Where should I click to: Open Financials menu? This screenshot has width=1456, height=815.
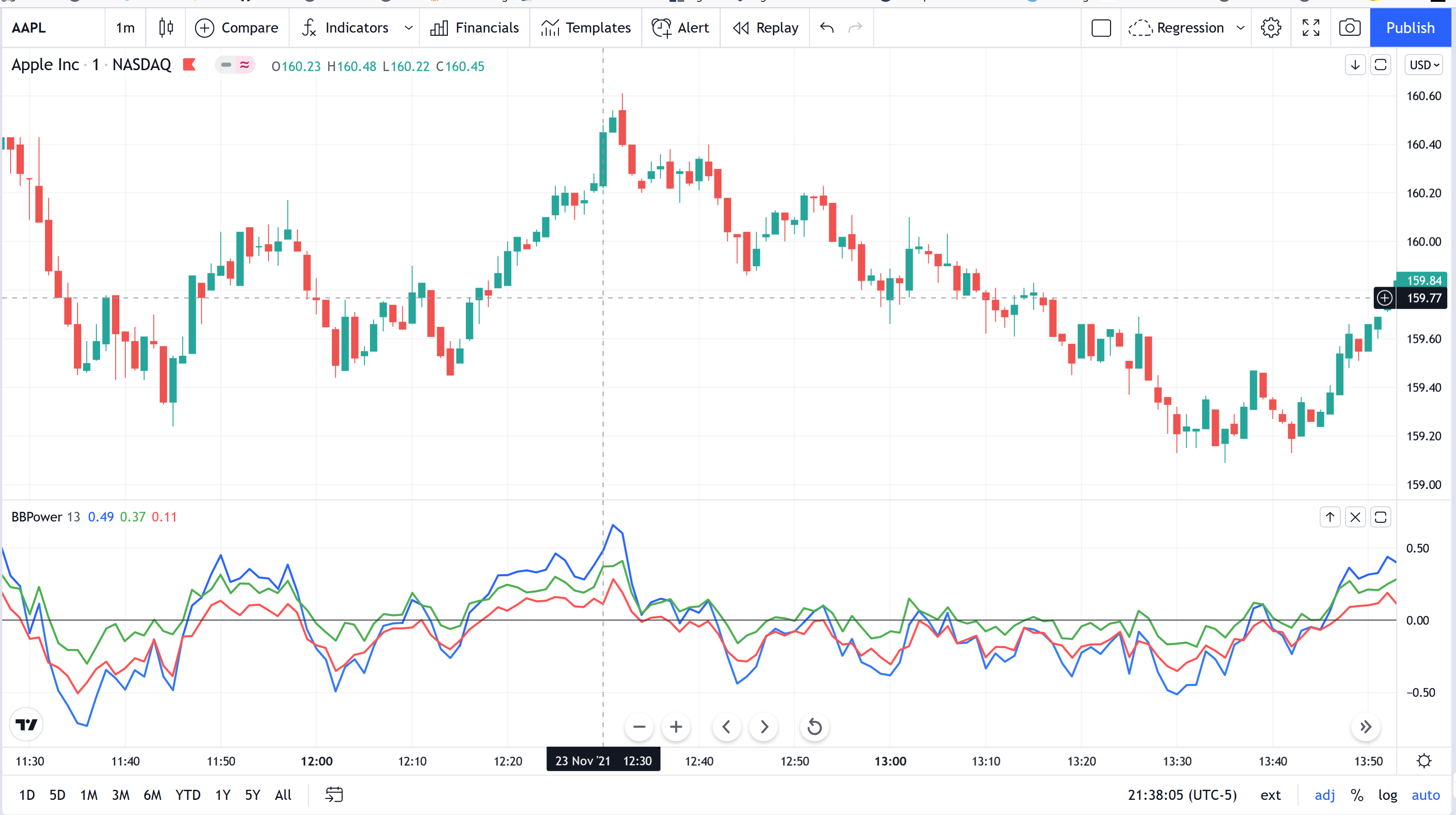click(x=474, y=28)
